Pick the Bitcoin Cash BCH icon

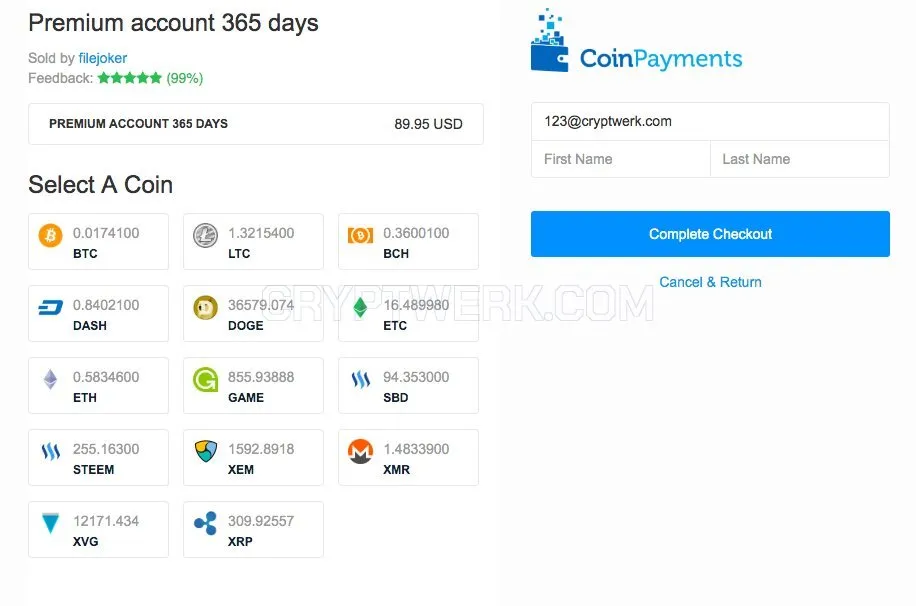(x=360, y=235)
